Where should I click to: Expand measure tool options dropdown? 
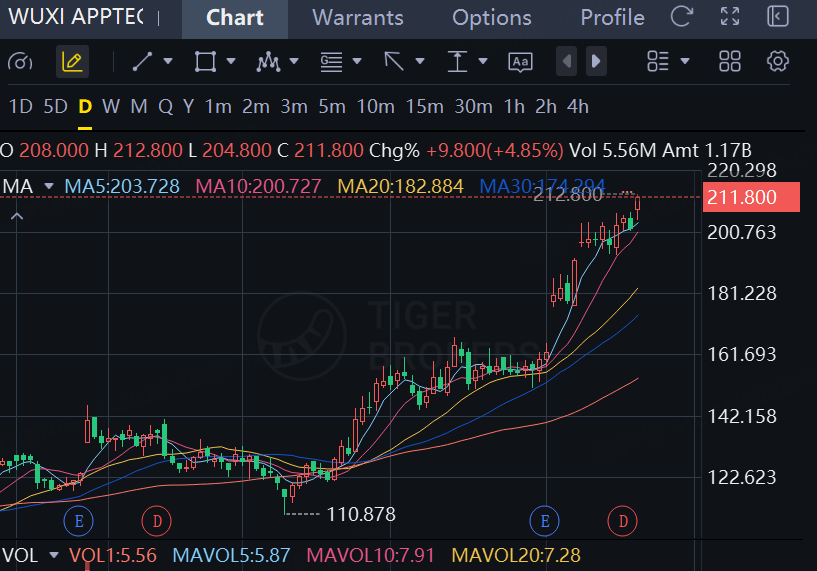[483, 61]
